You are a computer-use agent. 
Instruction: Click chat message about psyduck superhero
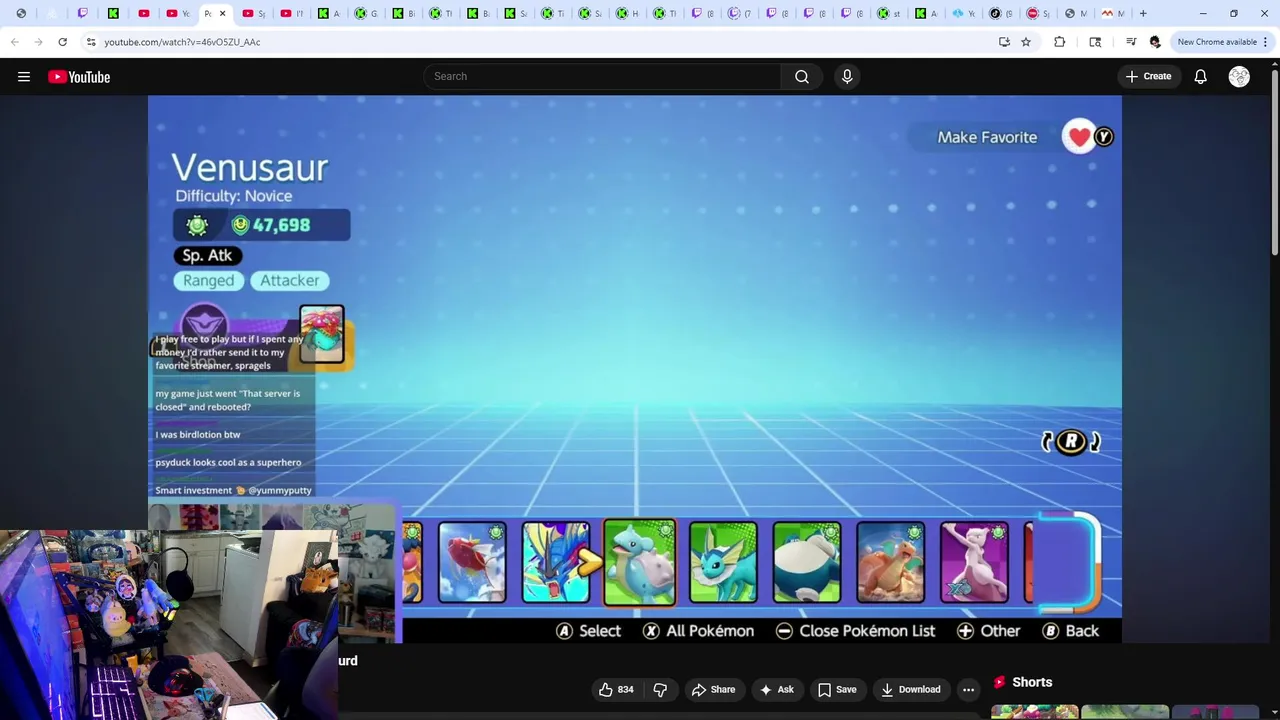coord(228,462)
